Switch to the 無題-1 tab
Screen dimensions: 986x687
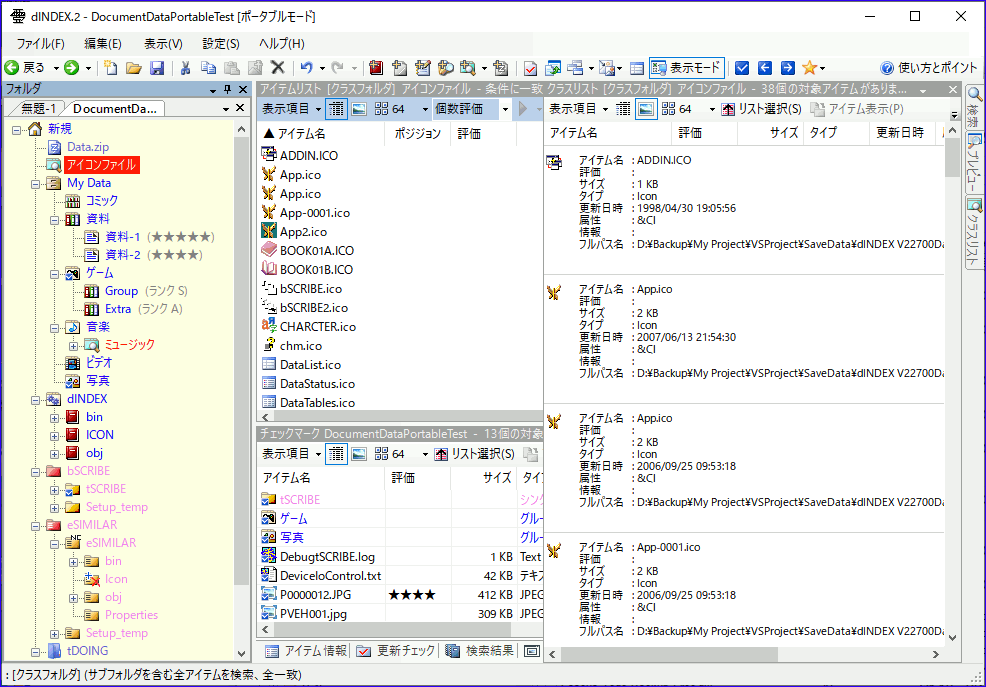coord(38,108)
